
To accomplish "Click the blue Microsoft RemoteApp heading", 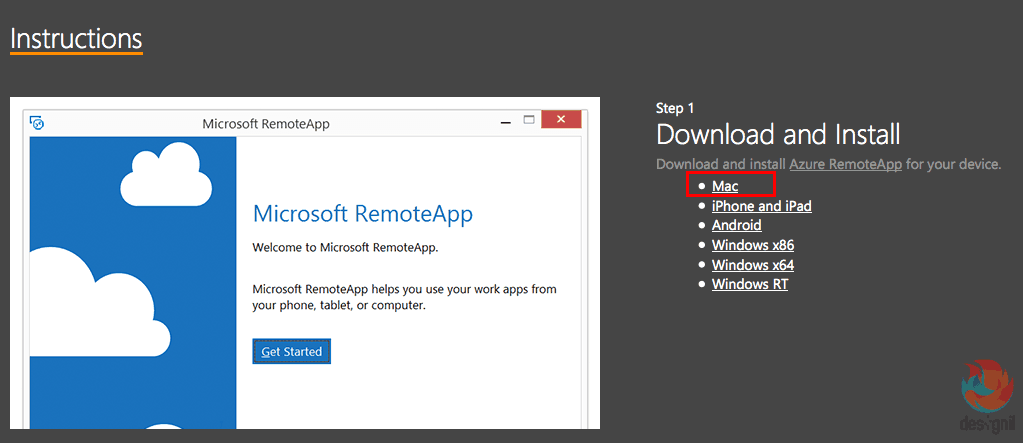I will [362, 215].
